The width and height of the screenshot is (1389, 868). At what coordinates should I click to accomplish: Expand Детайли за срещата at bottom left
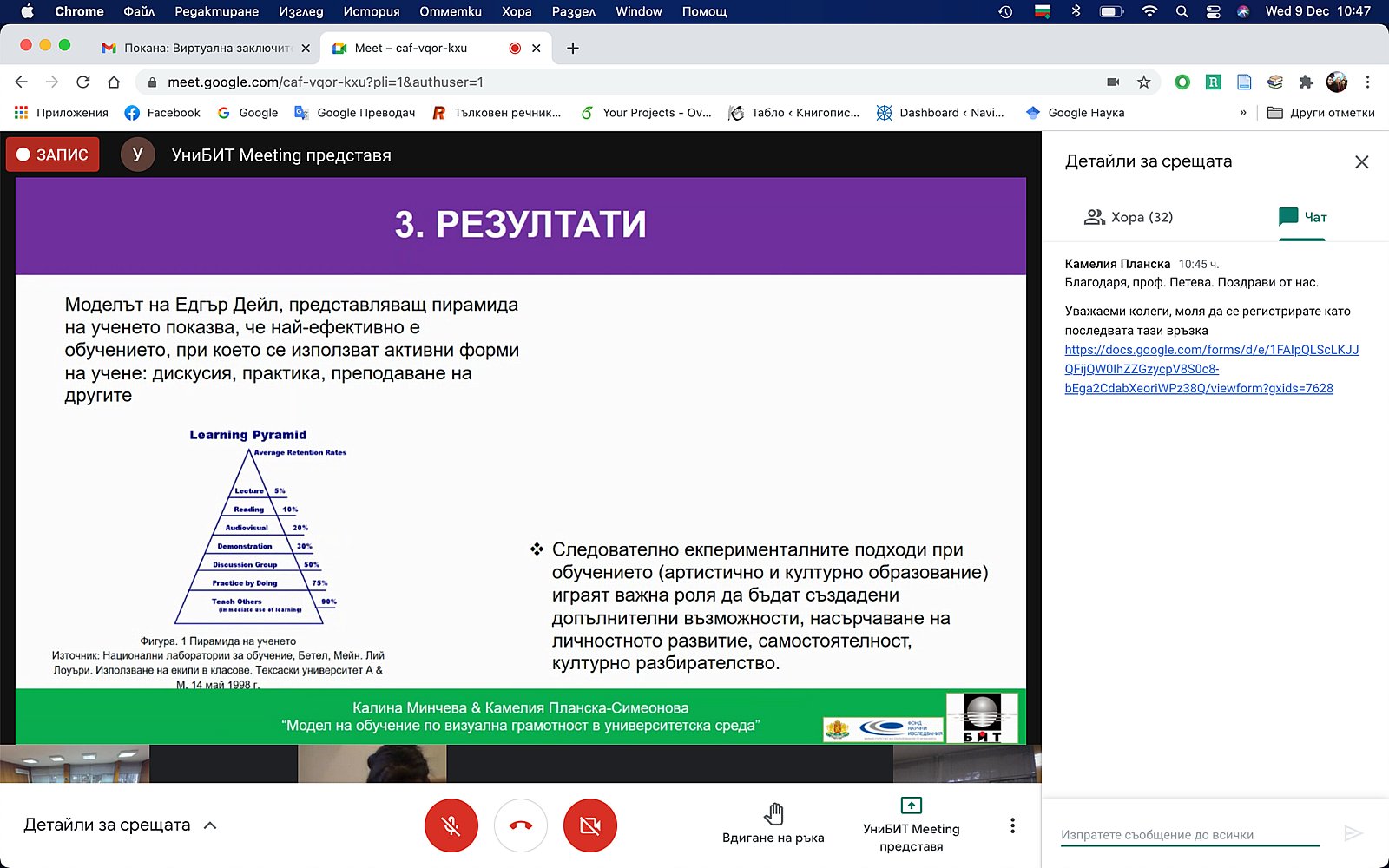[120, 825]
